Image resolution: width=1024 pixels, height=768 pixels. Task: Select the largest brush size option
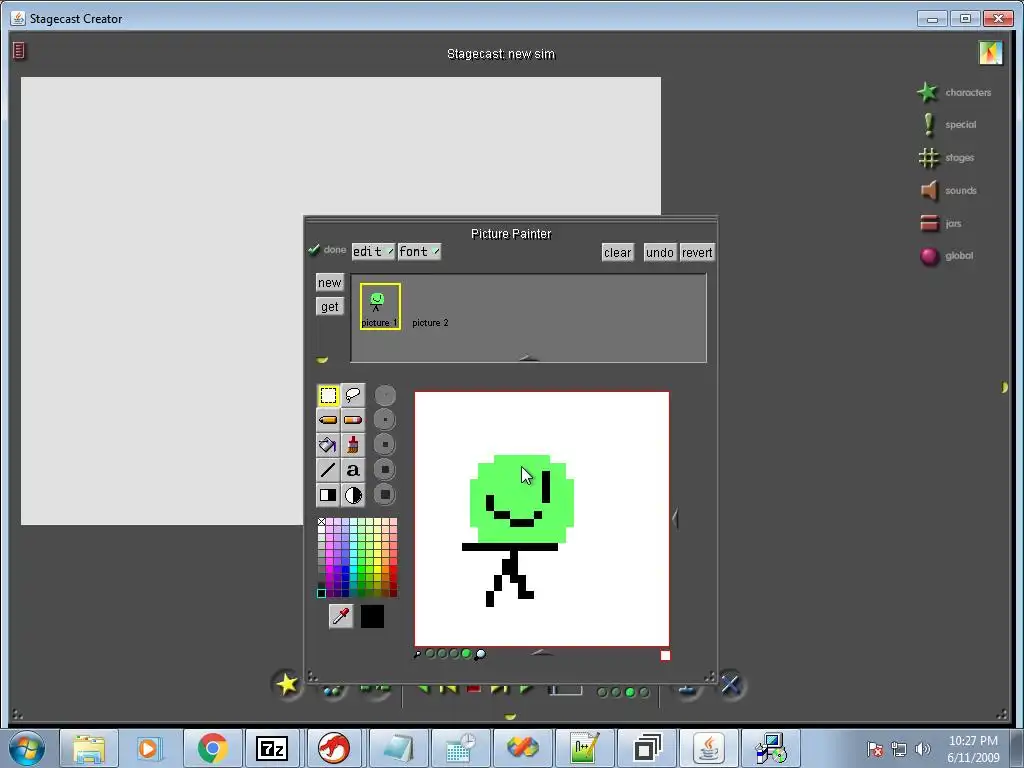[385, 495]
